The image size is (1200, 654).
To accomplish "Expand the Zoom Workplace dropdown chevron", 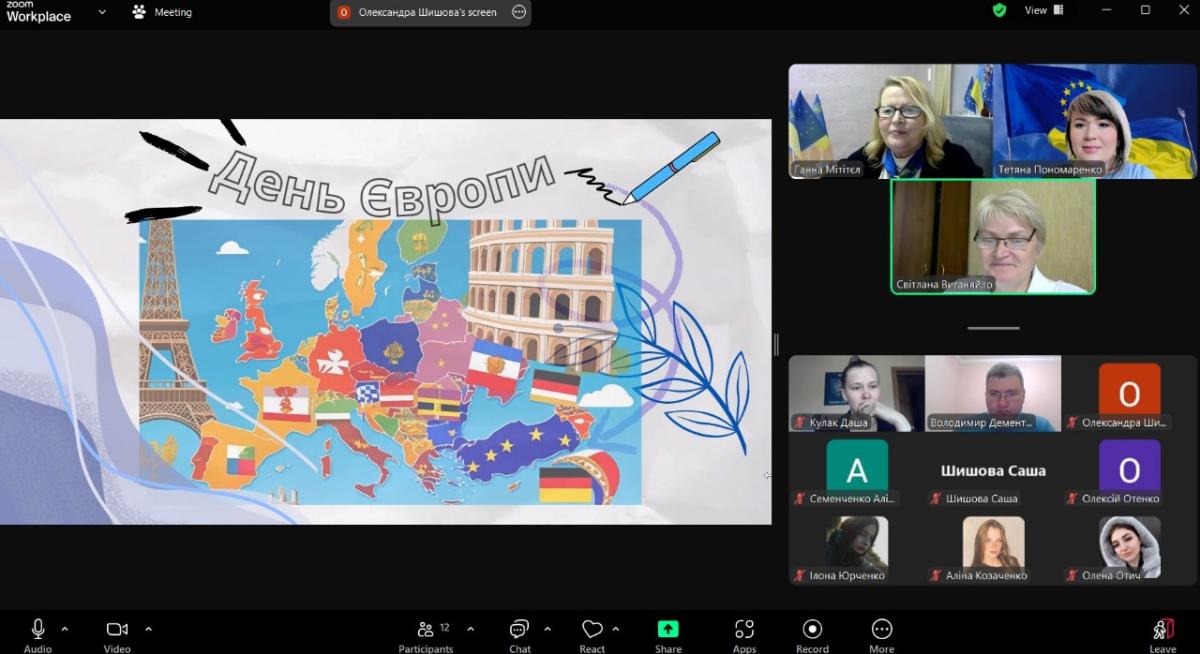I will point(102,12).
